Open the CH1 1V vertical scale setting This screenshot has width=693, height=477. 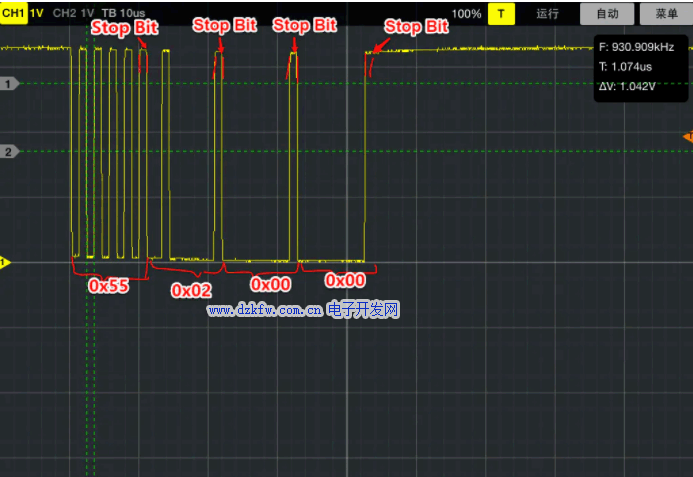(x=37, y=14)
